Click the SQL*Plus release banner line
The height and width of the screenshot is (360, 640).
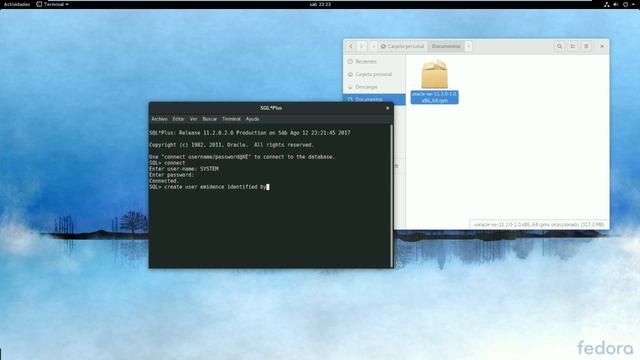click(x=250, y=133)
